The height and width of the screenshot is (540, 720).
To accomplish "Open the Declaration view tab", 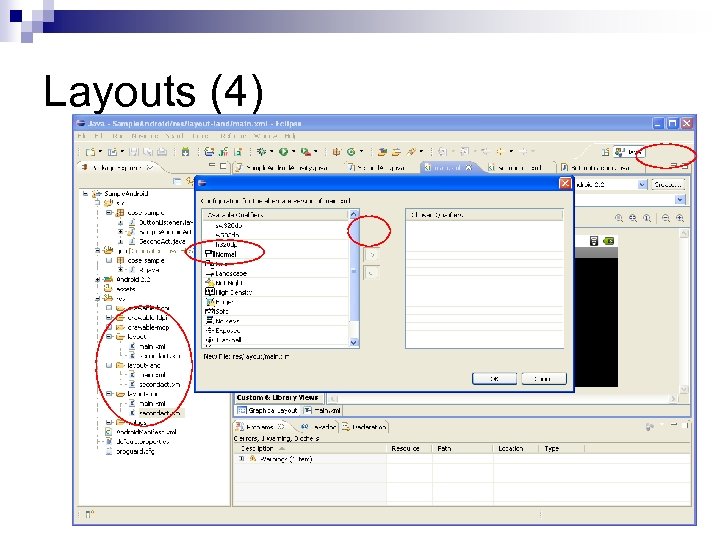I will click(x=364, y=427).
